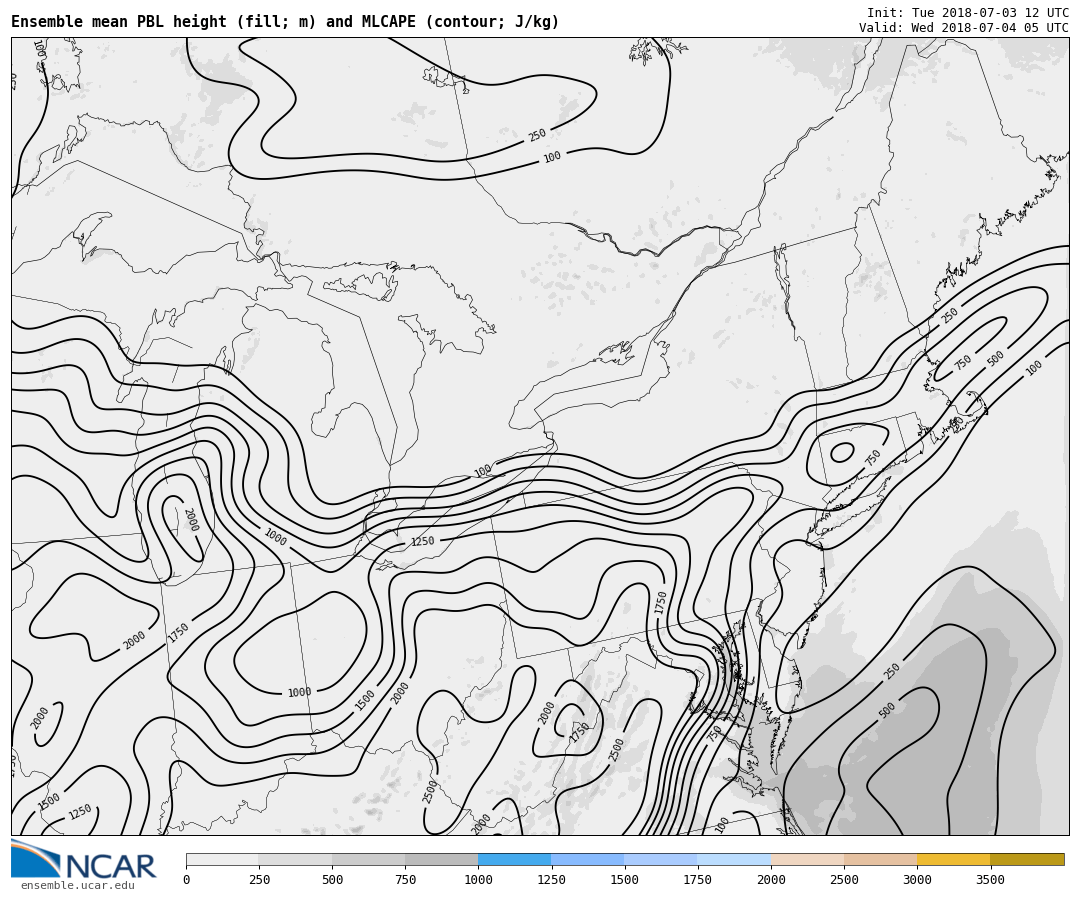Click the colorbar tick label 1250
This screenshot has height=898, width=1080.
pos(551,879)
